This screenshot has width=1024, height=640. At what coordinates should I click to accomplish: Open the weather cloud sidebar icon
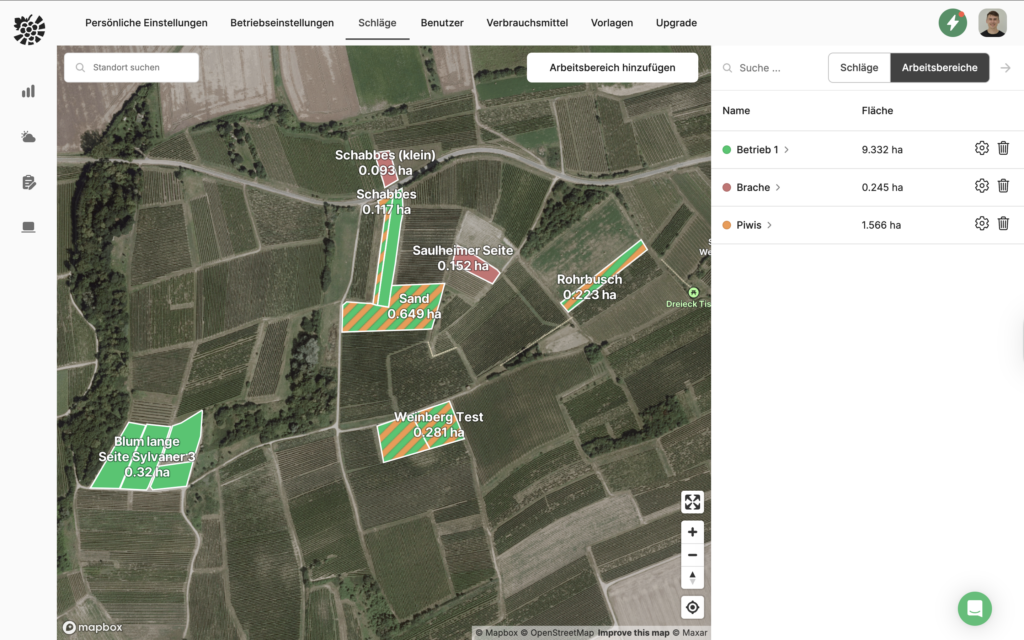pyautogui.click(x=28, y=137)
